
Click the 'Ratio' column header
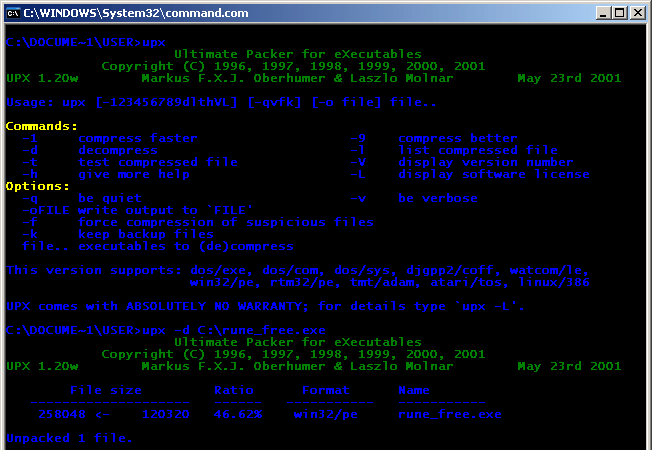(x=237, y=390)
